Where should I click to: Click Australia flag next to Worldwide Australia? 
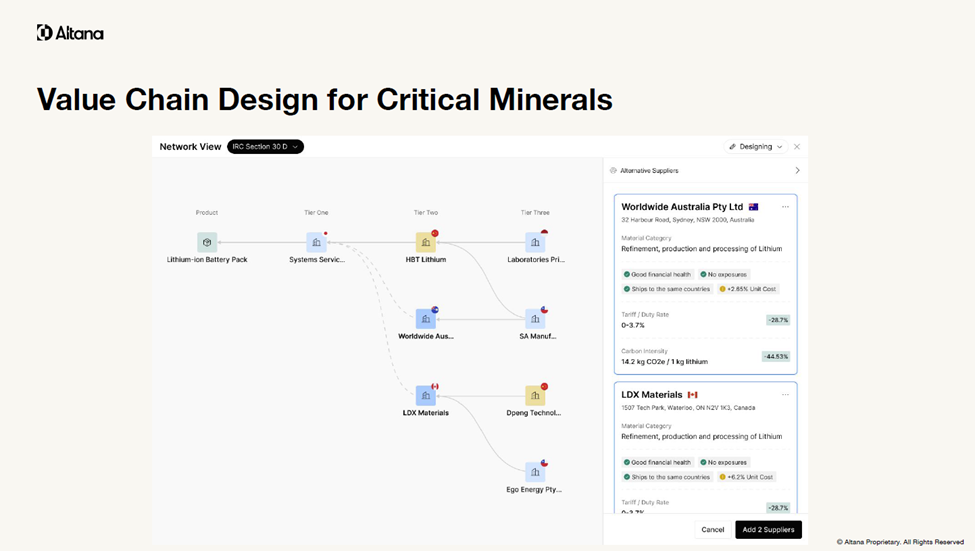click(754, 207)
